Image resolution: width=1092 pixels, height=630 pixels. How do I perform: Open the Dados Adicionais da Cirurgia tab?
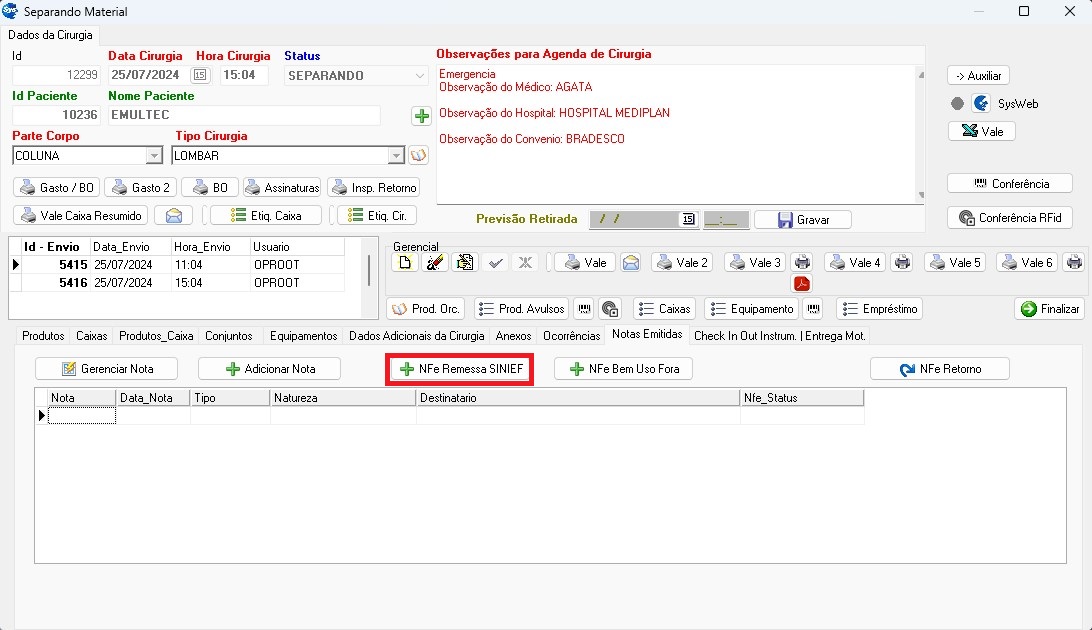[x=416, y=336]
